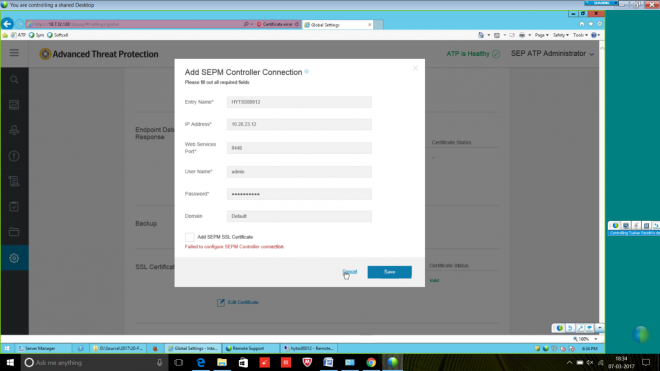Image resolution: width=660 pixels, height=371 pixels.
Task: Click the help icon beside dialog title
Action: click(x=307, y=72)
